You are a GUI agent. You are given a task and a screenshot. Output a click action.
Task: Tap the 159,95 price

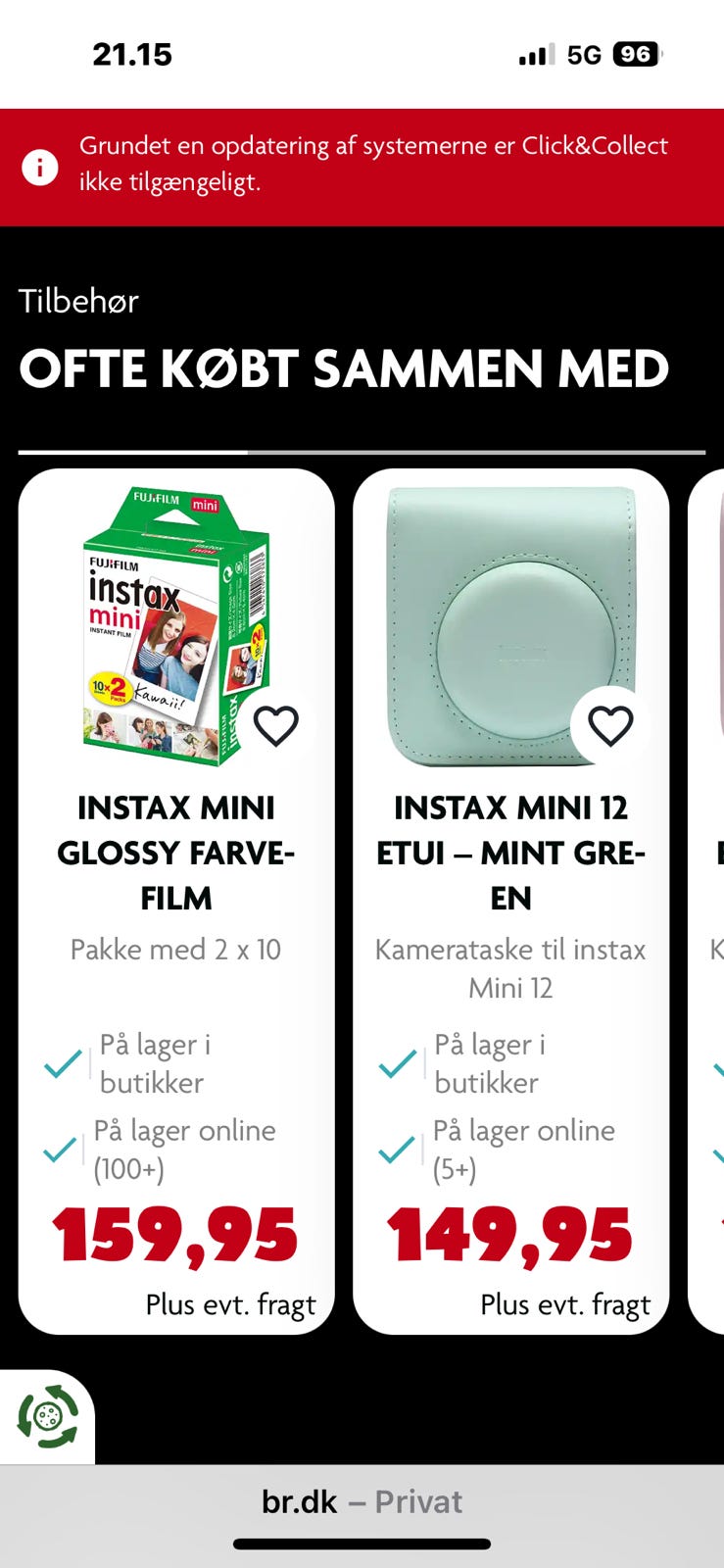[175, 1234]
